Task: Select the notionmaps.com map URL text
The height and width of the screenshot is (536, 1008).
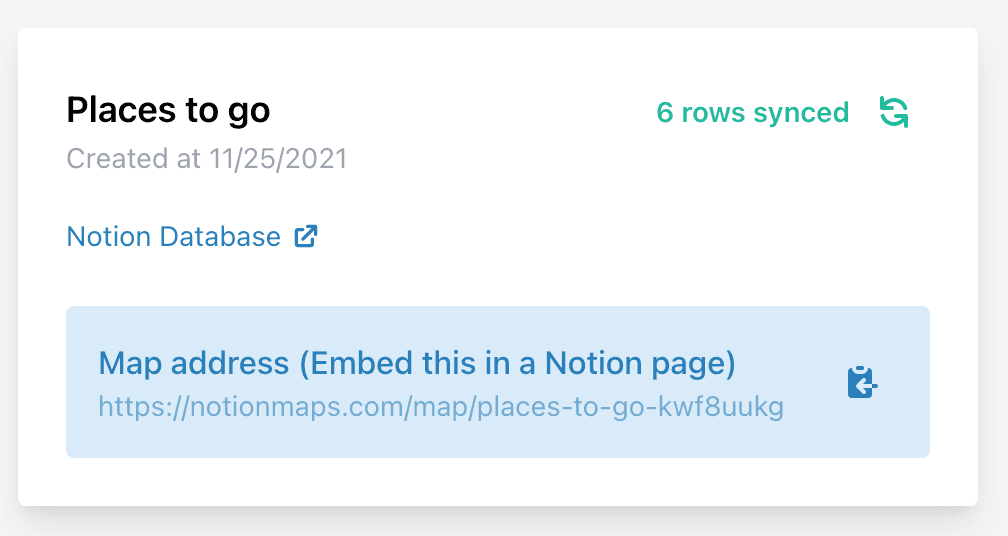Action: pyautogui.click(x=441, y=407)
